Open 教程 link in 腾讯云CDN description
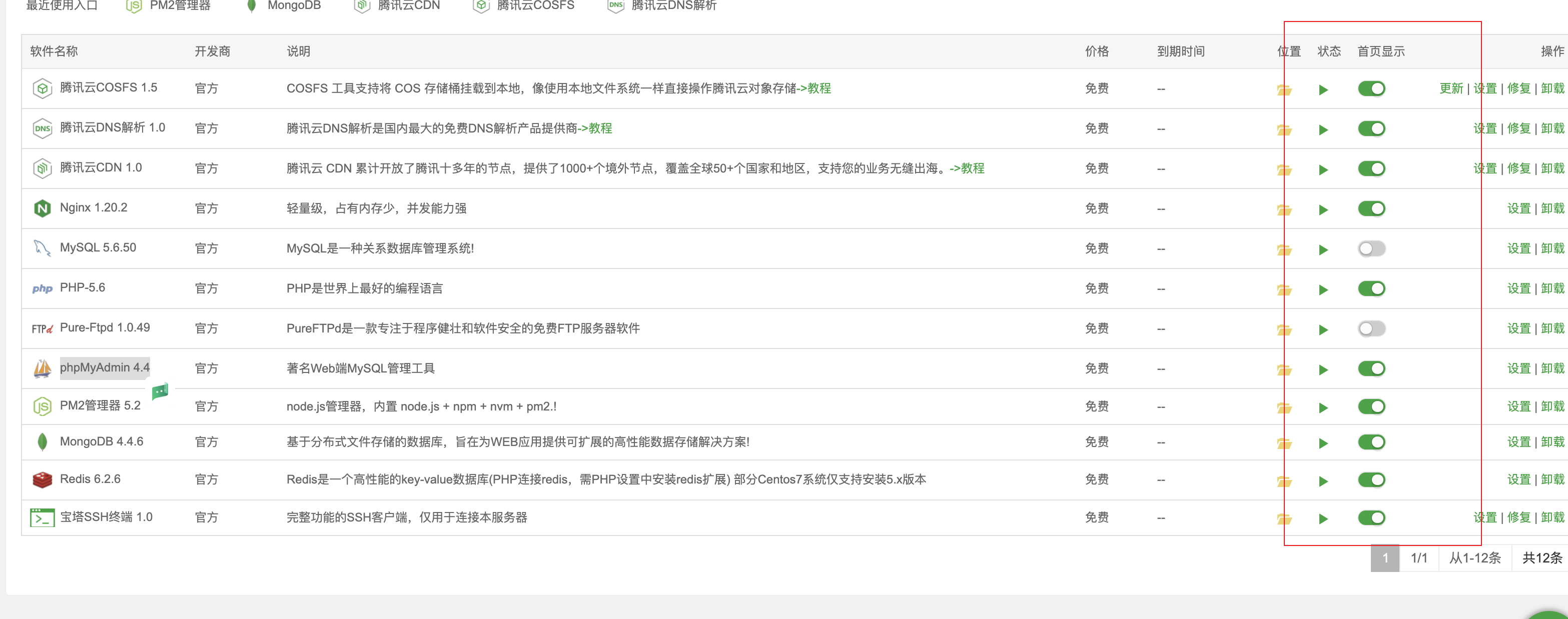 click(x=972, y=168)
